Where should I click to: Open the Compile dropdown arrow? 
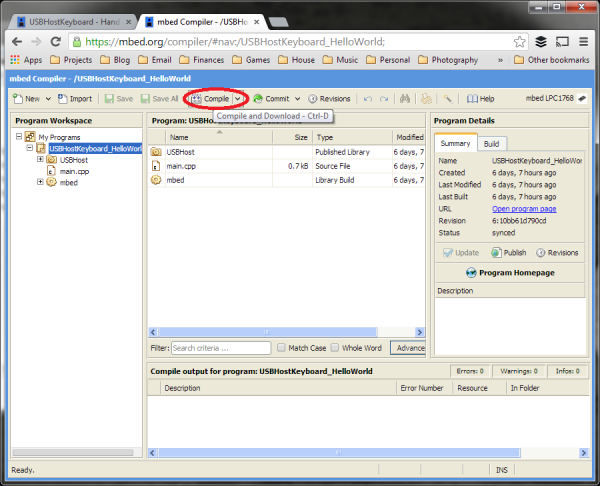coord(238,99)
